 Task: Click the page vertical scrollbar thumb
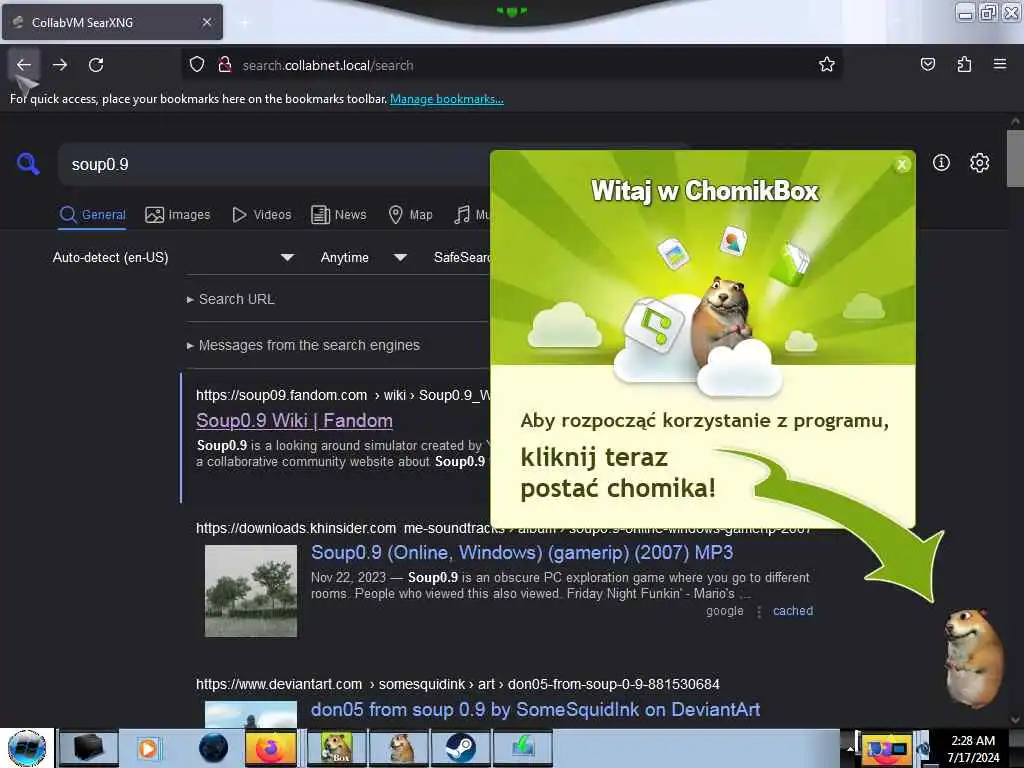1015,158
